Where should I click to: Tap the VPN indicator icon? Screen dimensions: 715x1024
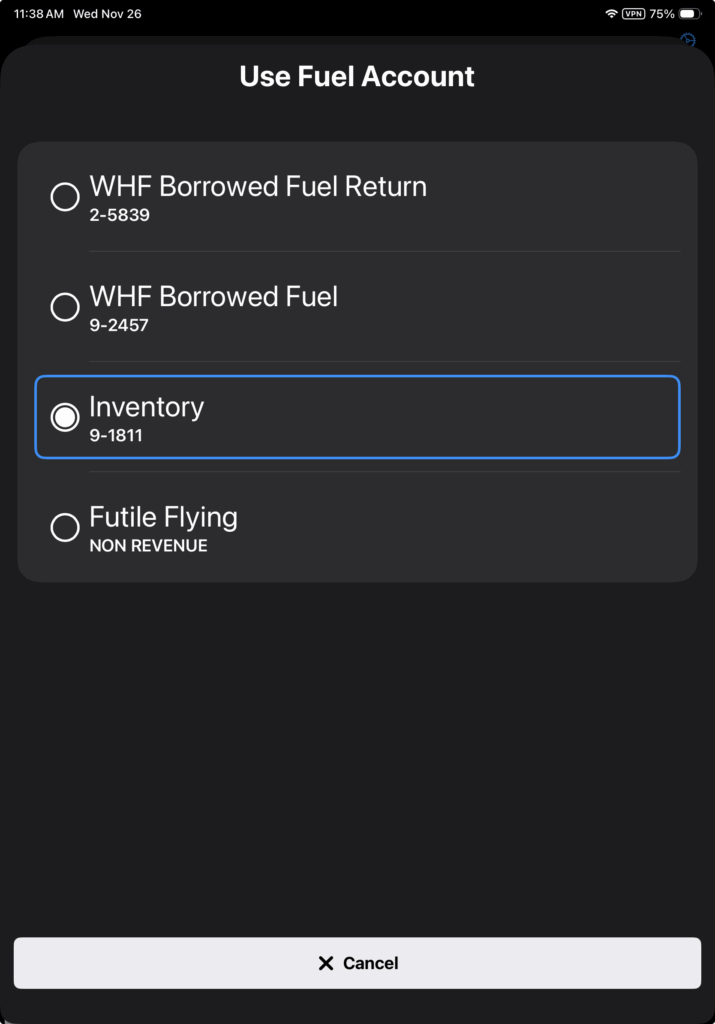click(634, 14)
